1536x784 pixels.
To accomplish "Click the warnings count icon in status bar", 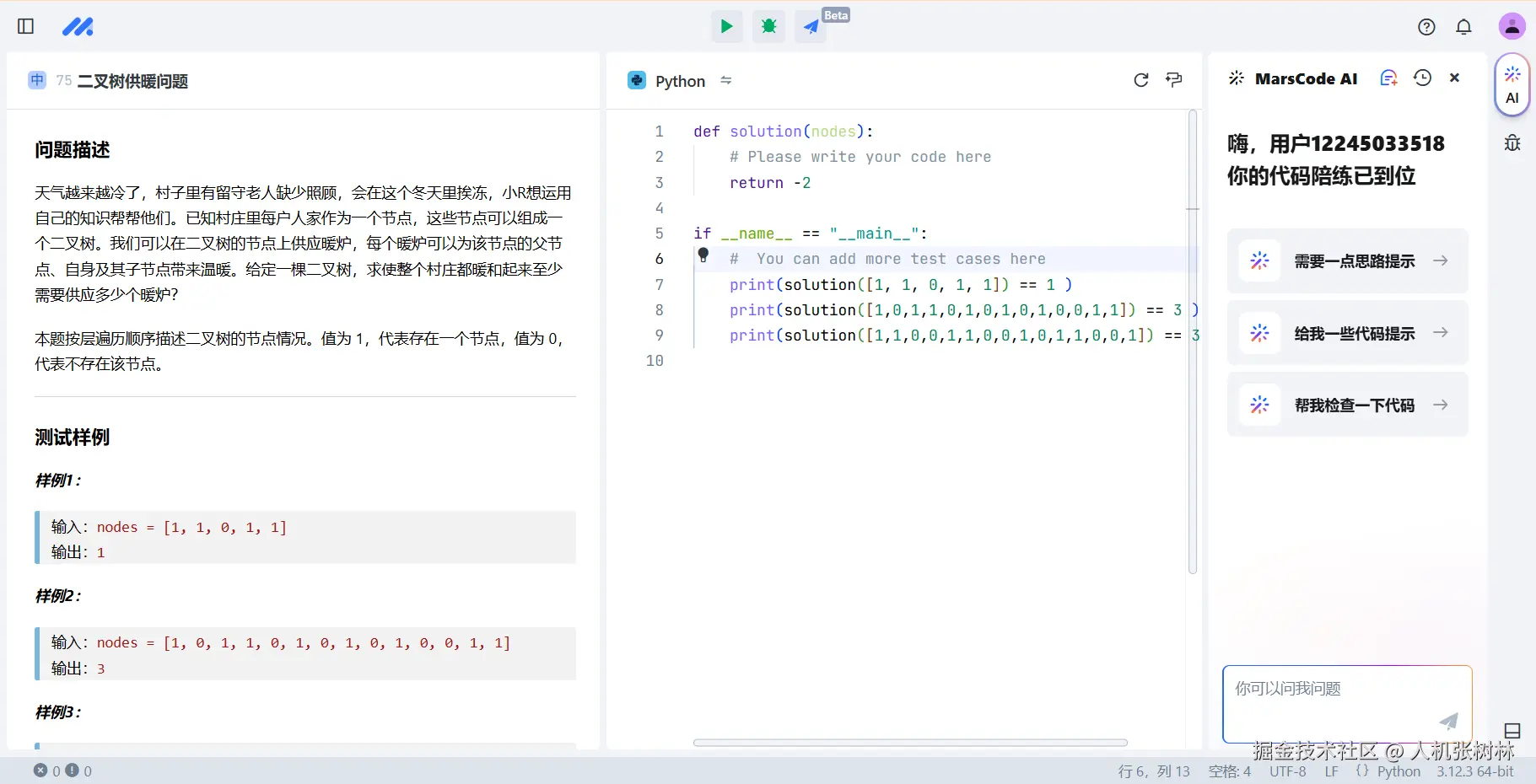I will pyautogui.click(x=73, y=771).
